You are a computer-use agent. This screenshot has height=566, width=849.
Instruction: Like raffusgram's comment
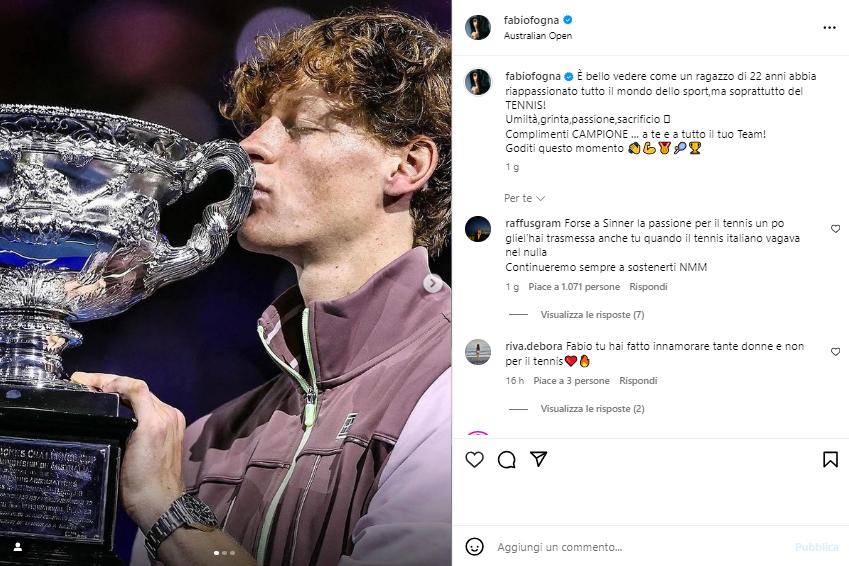coord(835,229)
